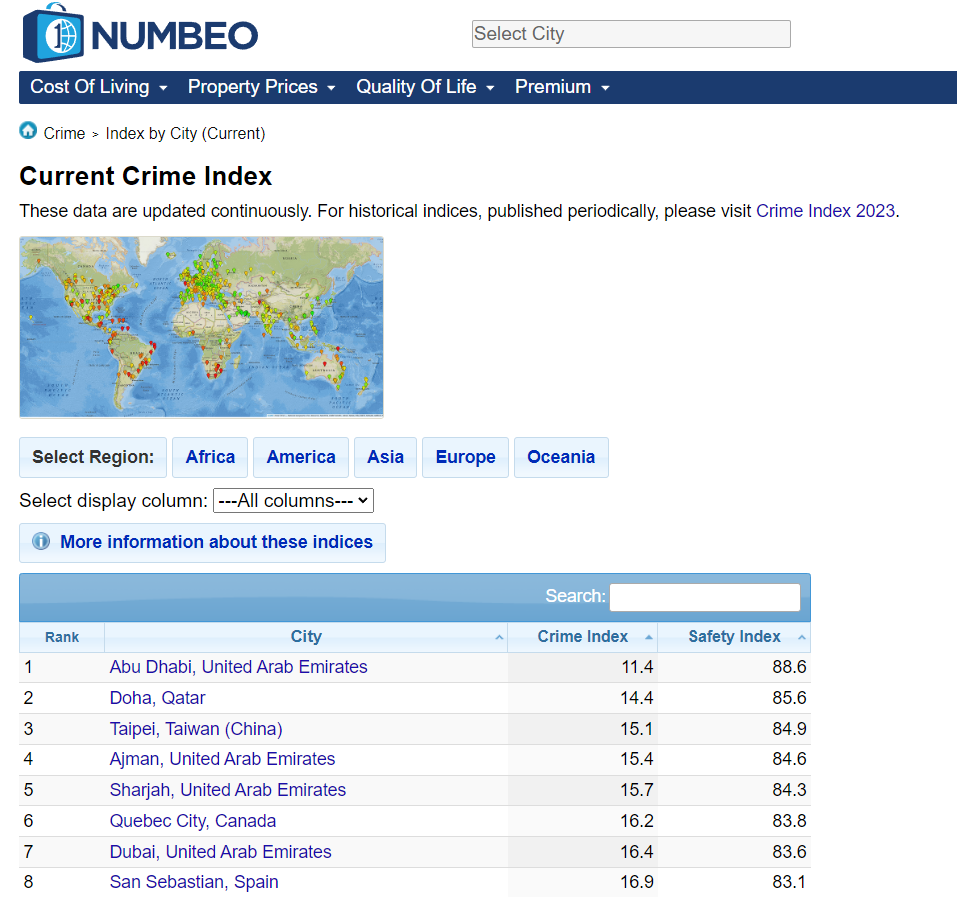The width and height of the screenshot is (957, 897).
Task: Open the Abu Dhabi city page
Action: [238, 667]
